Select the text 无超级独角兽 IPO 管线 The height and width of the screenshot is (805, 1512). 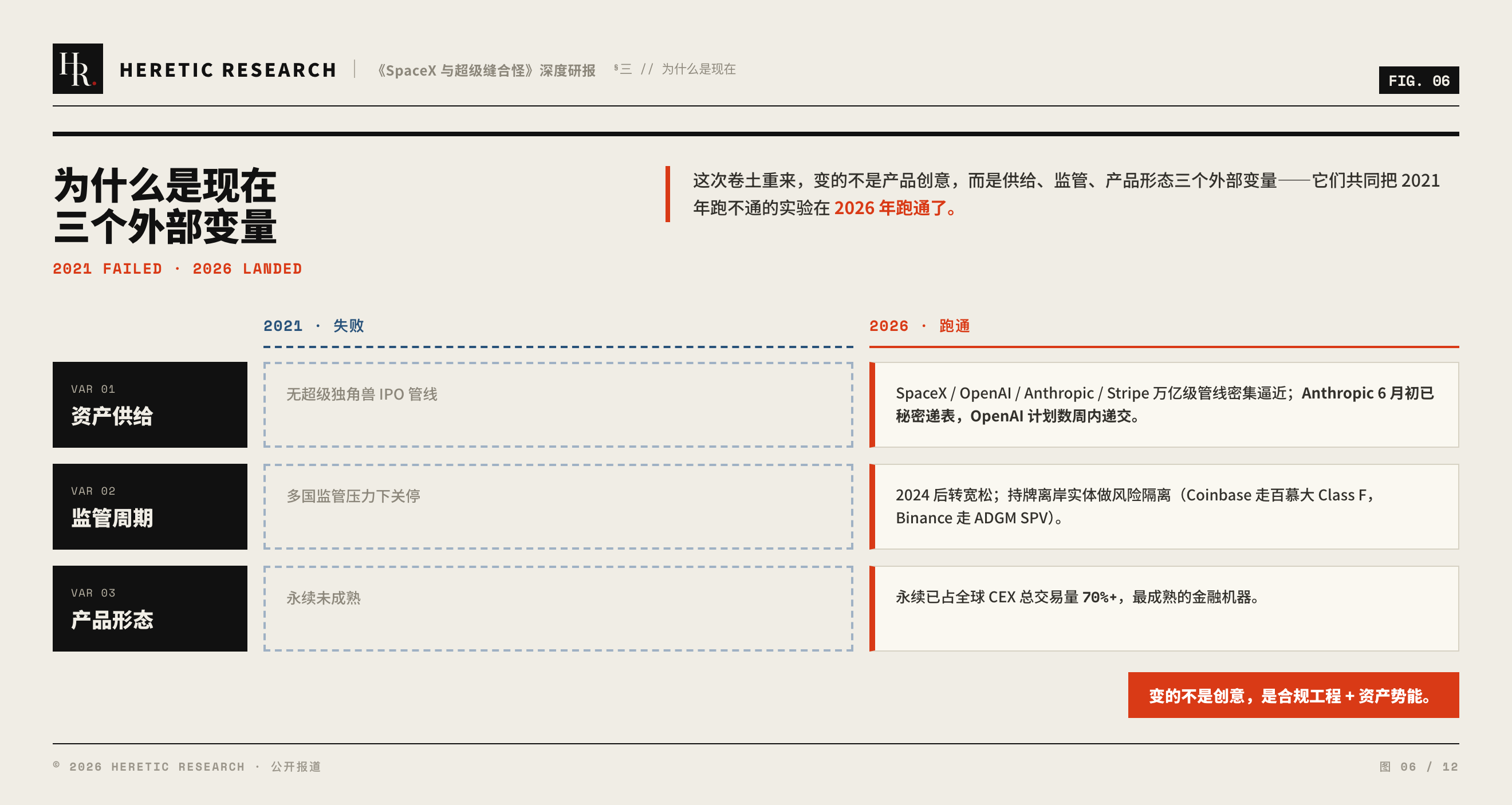click(362, 394)
